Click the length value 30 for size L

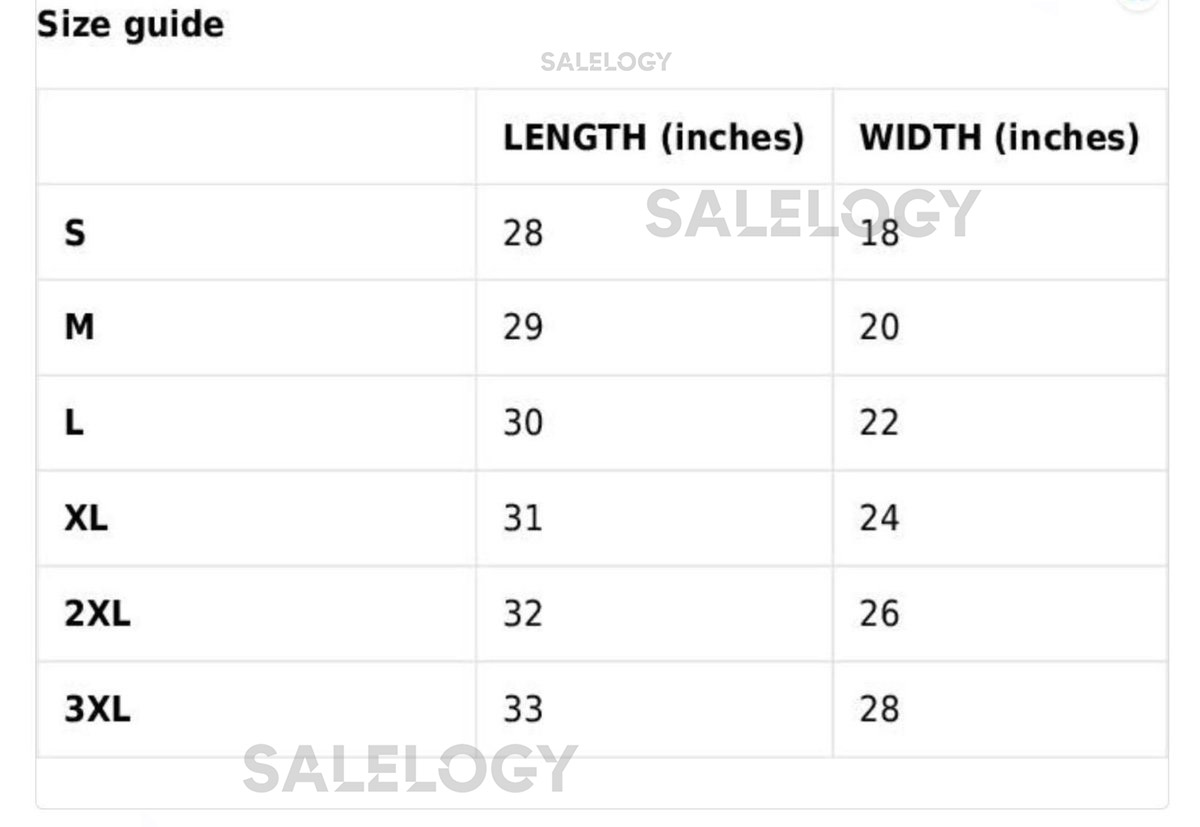[522, 423]
